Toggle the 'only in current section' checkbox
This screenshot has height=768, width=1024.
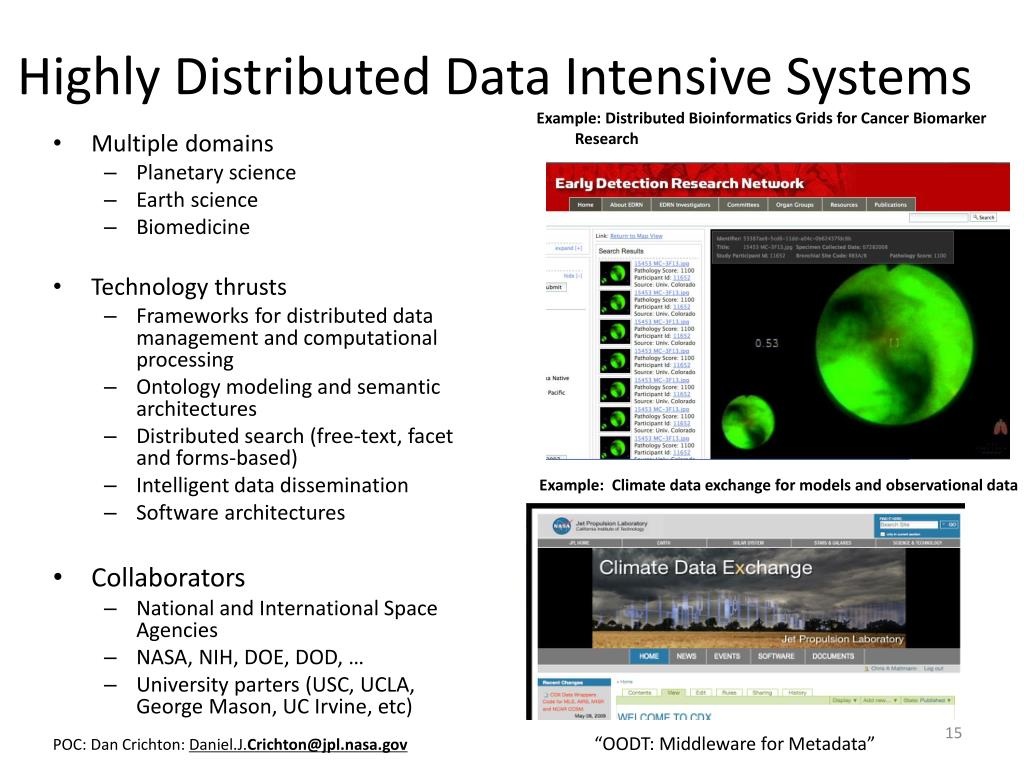point(883,534)
